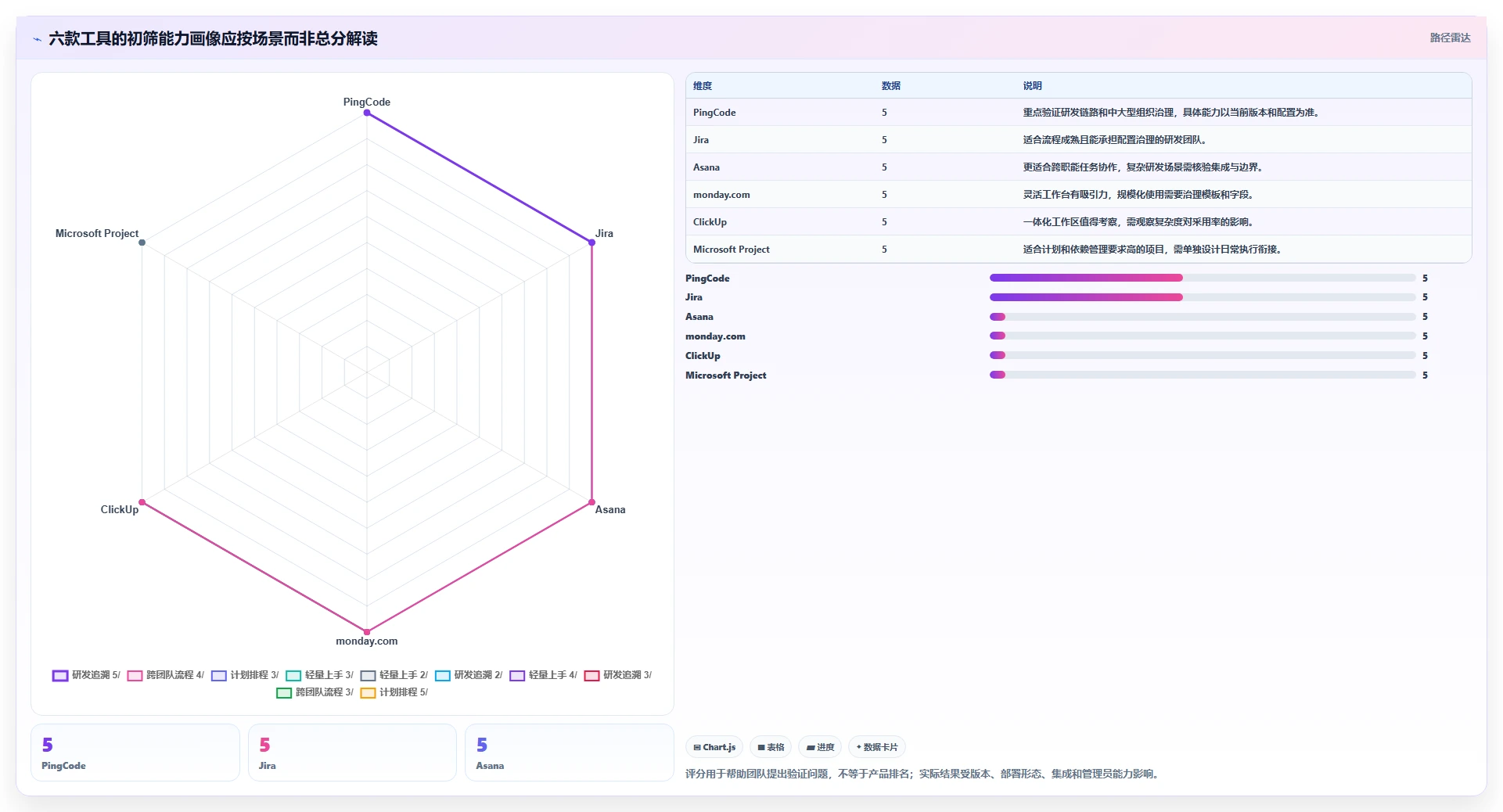The image size is (1503, 812).
Task: Click the page title 六款工具的初筛能力画像
Action: point(213,38)
